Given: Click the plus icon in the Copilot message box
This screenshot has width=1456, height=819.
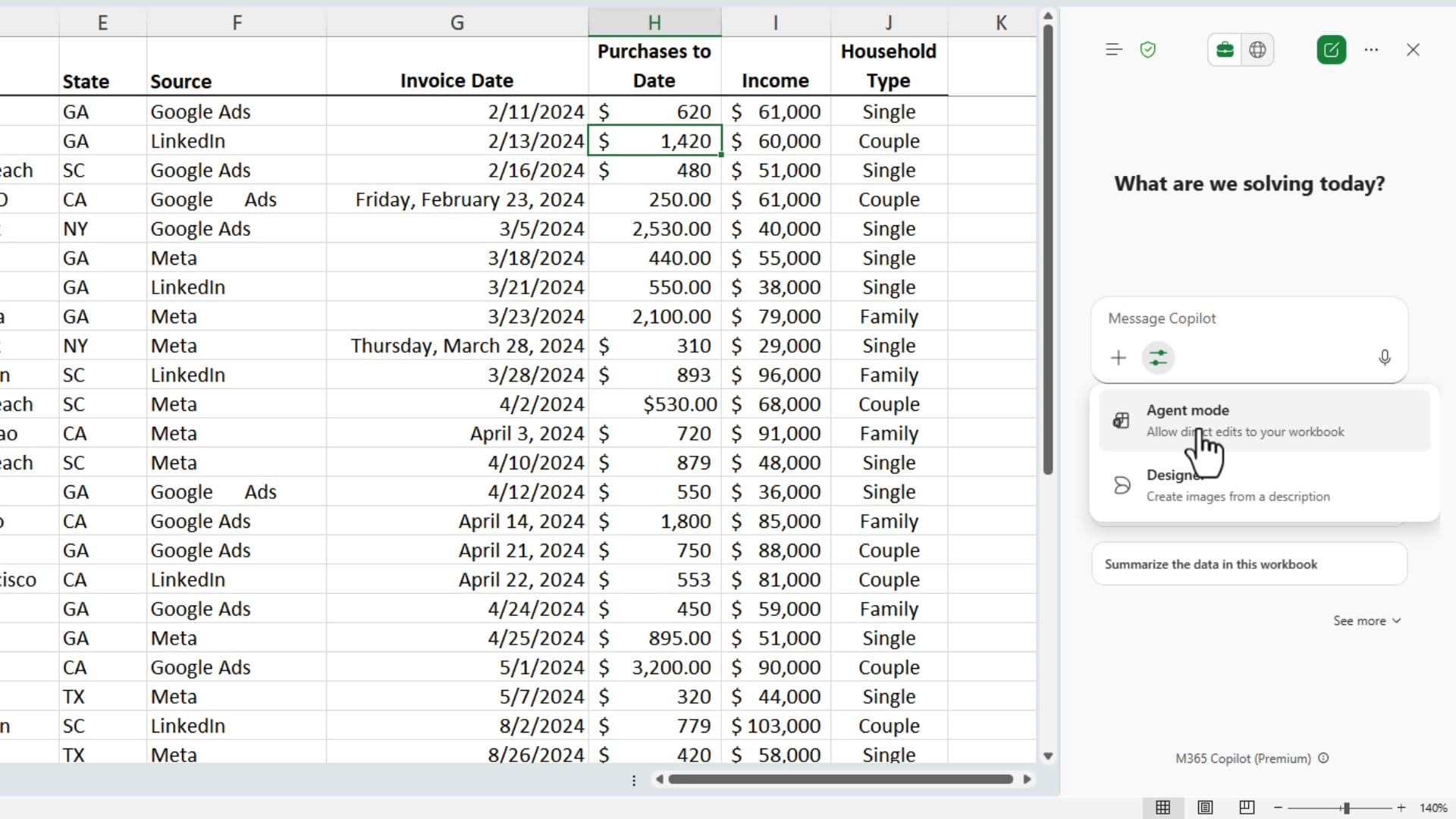Looking at the screenshot, I should (1119, 357).
